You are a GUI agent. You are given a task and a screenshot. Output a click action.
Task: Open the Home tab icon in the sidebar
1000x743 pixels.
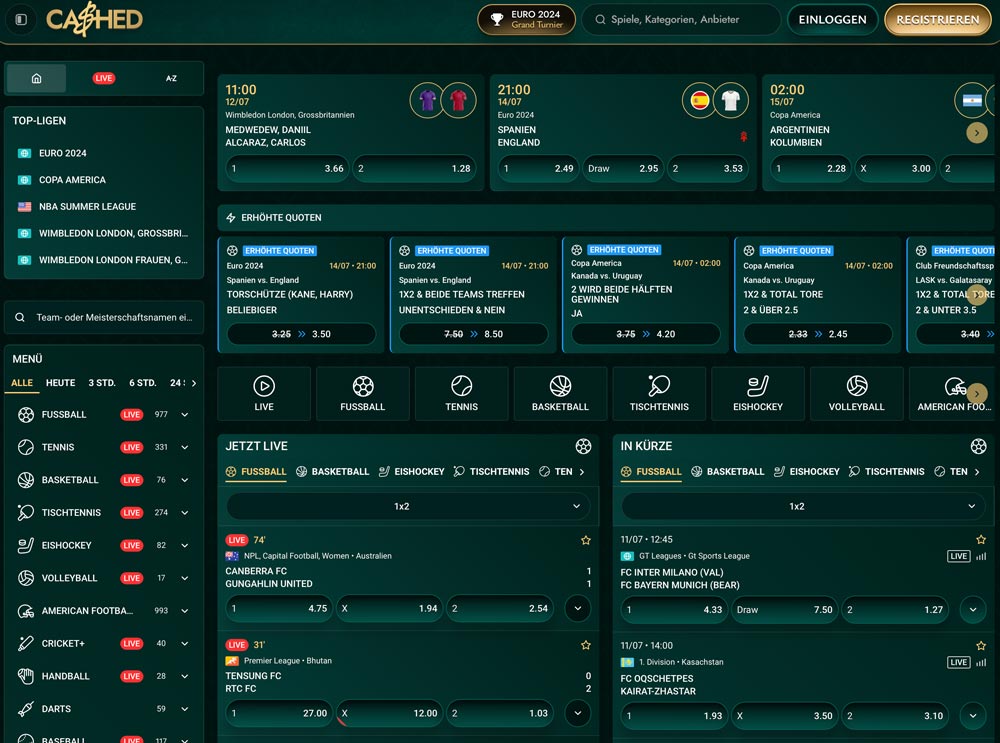point(36,78)
